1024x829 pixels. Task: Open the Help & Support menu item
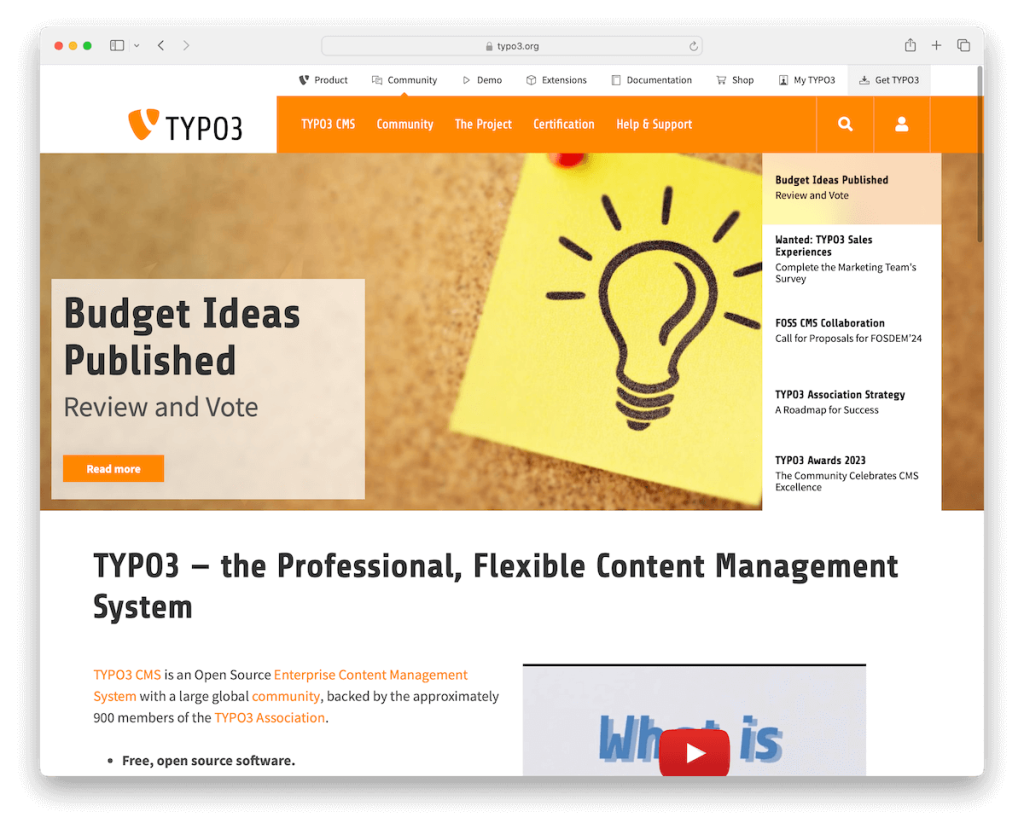(654, 124)
